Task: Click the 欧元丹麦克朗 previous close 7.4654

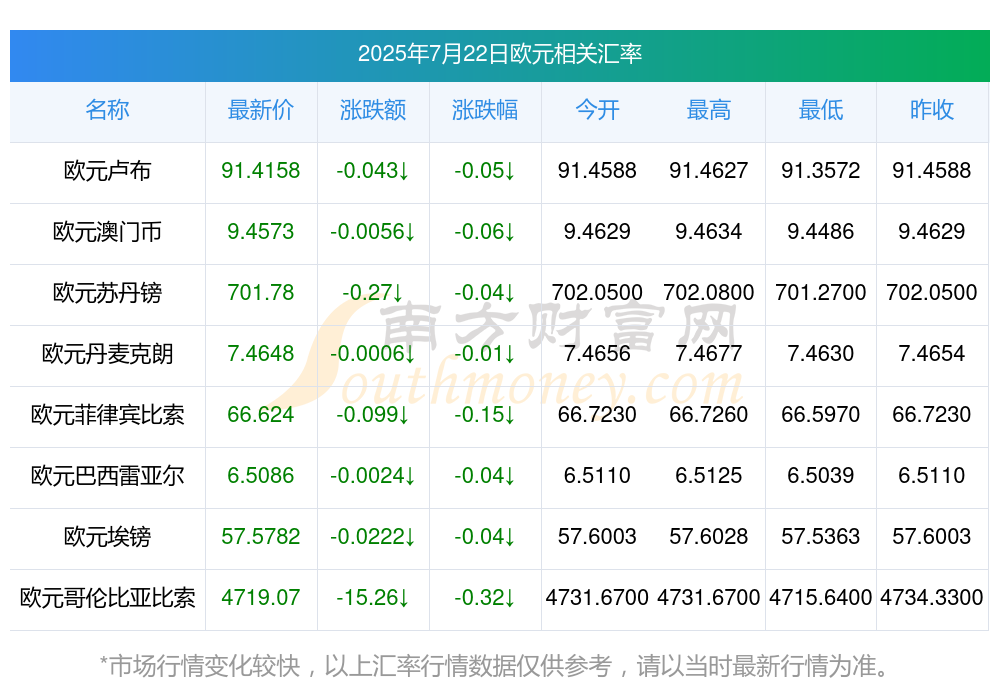Action: pos(932,353)
